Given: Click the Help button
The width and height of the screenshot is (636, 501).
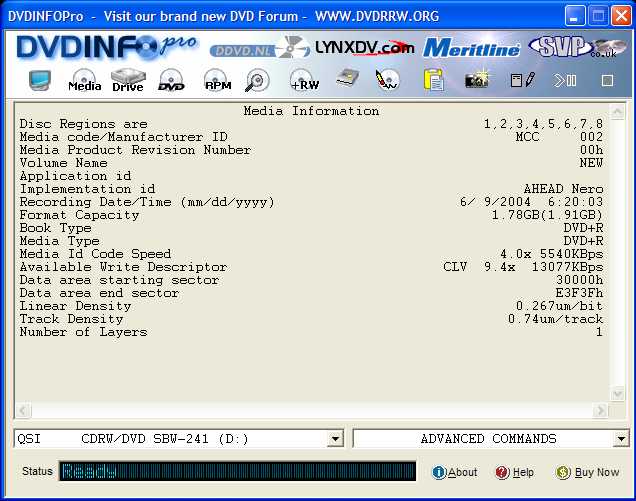Looking at the screenshot, I should click(514, 472).
